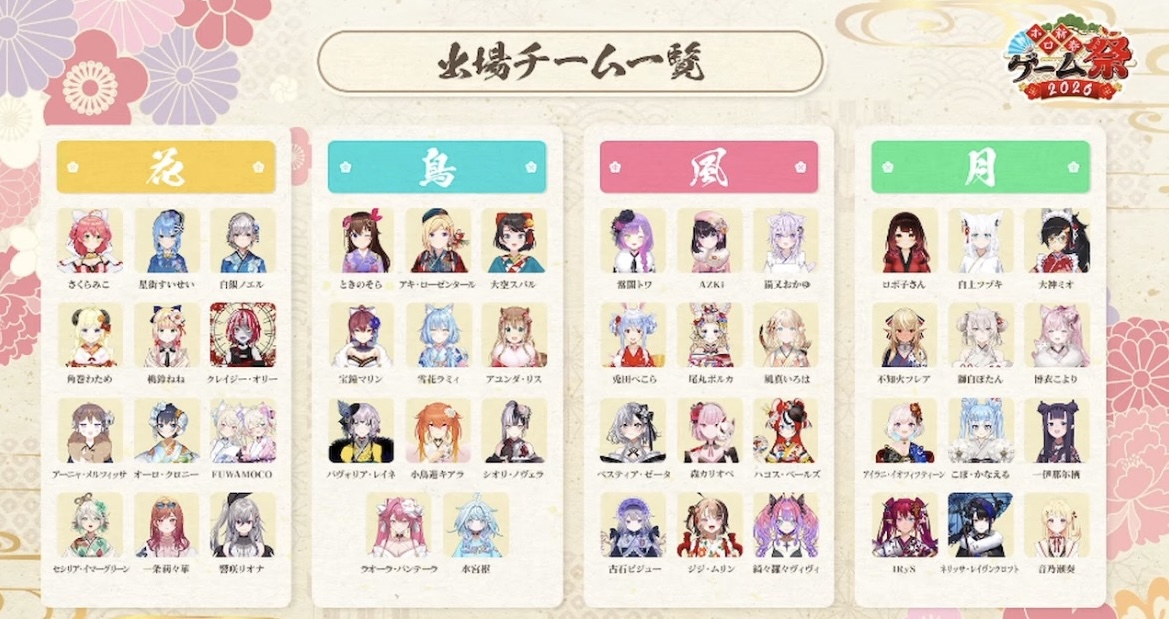Click the 出場チーム一覧 title banner
Screen dimensions: 1169x619
pyautogui.click(x=571, y=63)
